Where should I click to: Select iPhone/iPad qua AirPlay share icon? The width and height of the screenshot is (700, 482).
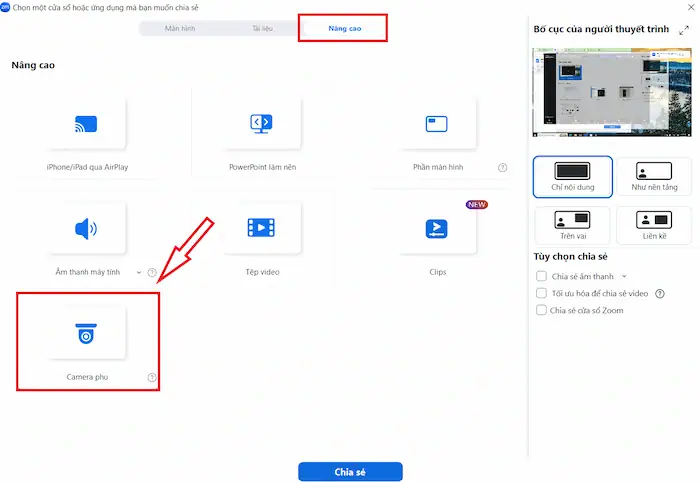point(87,124)
